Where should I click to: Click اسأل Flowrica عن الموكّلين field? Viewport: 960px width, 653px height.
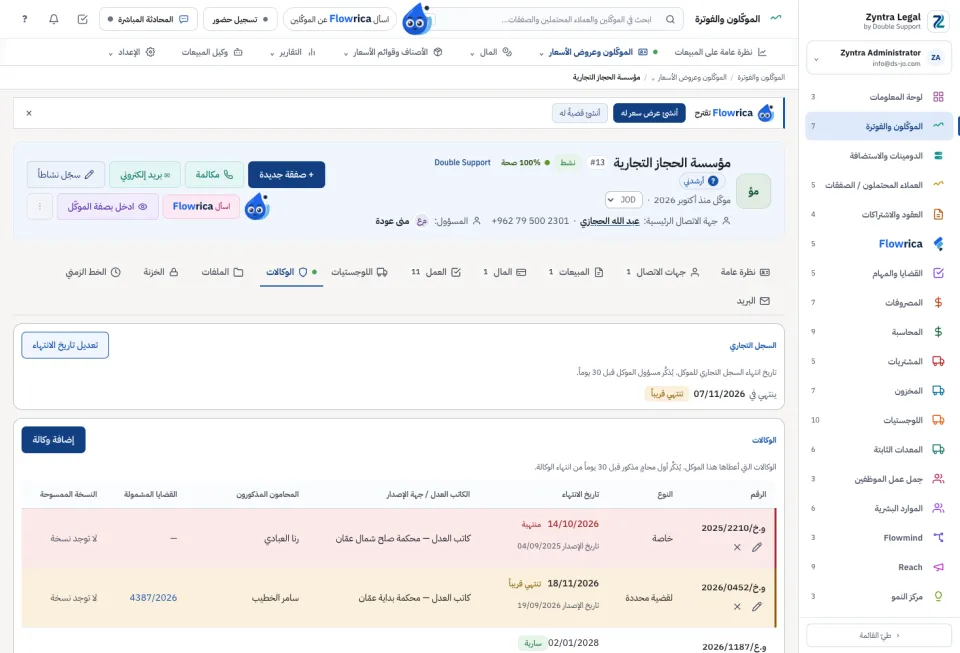click(339, 20)
